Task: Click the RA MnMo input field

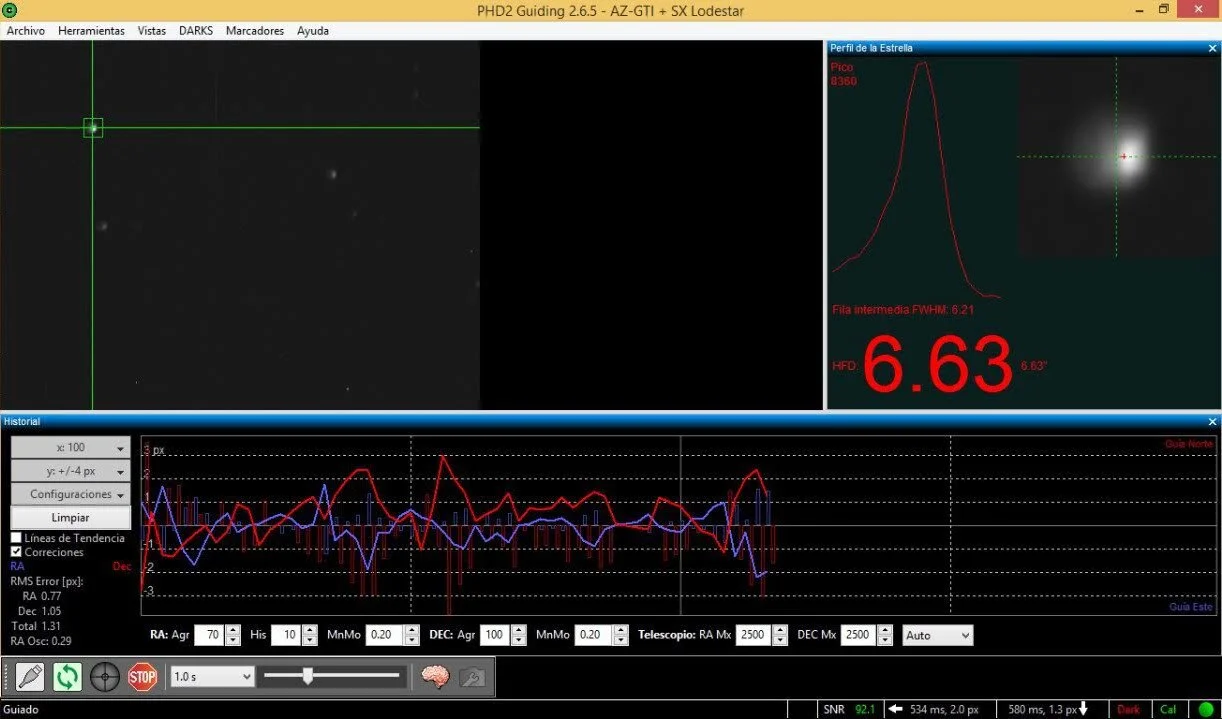Action: (385, 635)
